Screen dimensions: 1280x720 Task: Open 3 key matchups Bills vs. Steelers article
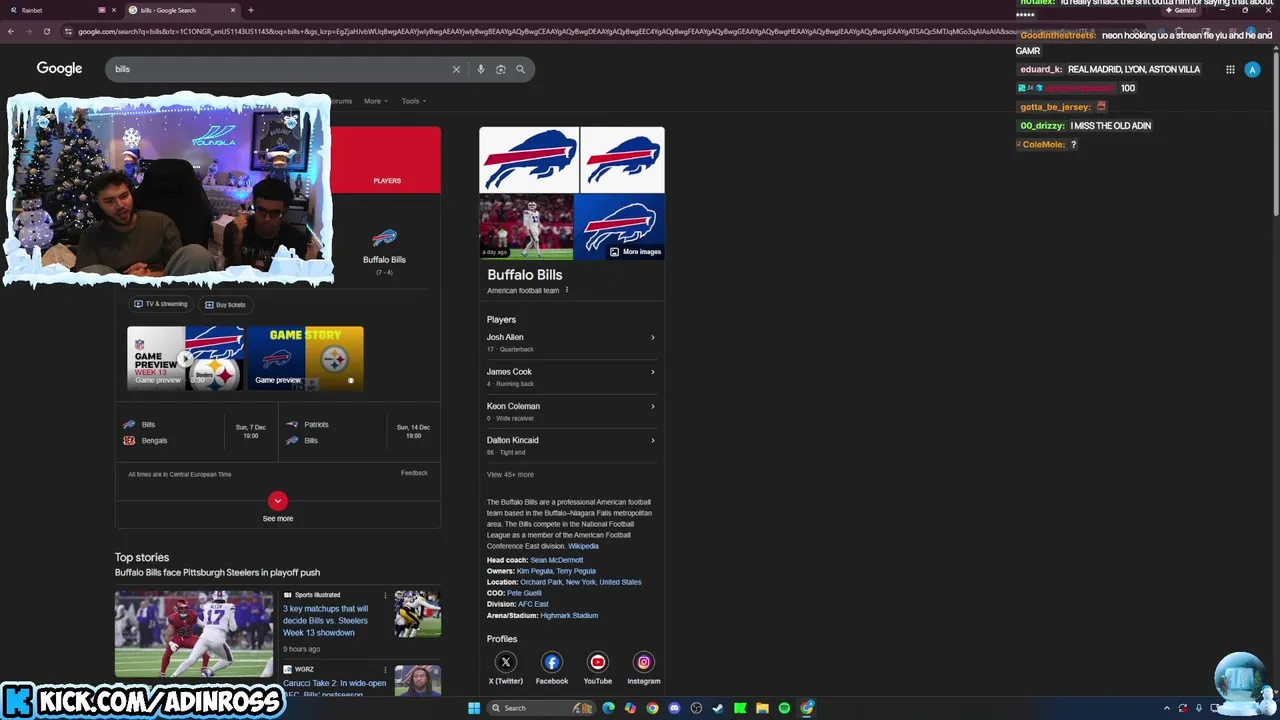click(x=325, y=620)
